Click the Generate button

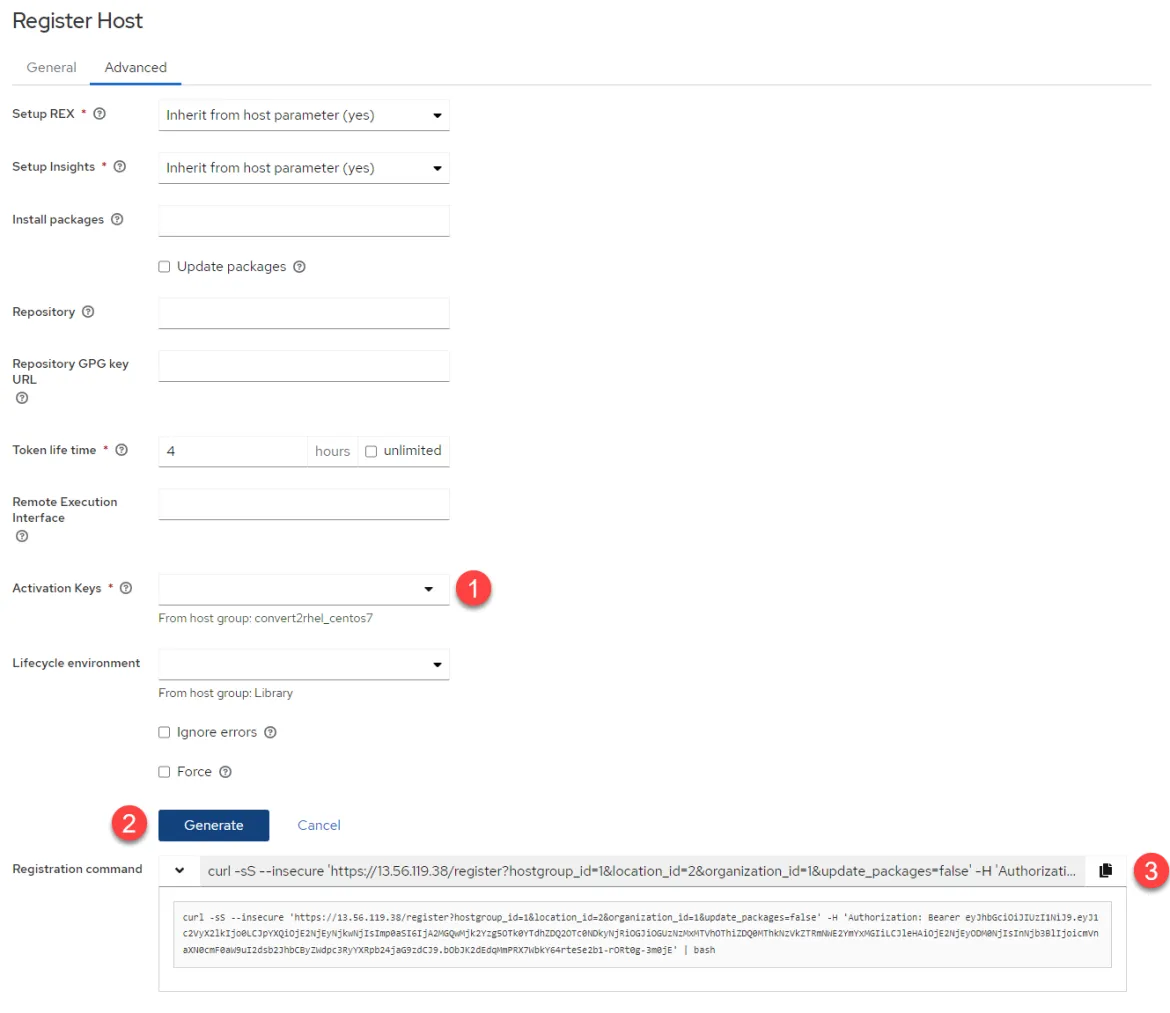(213, 825)
